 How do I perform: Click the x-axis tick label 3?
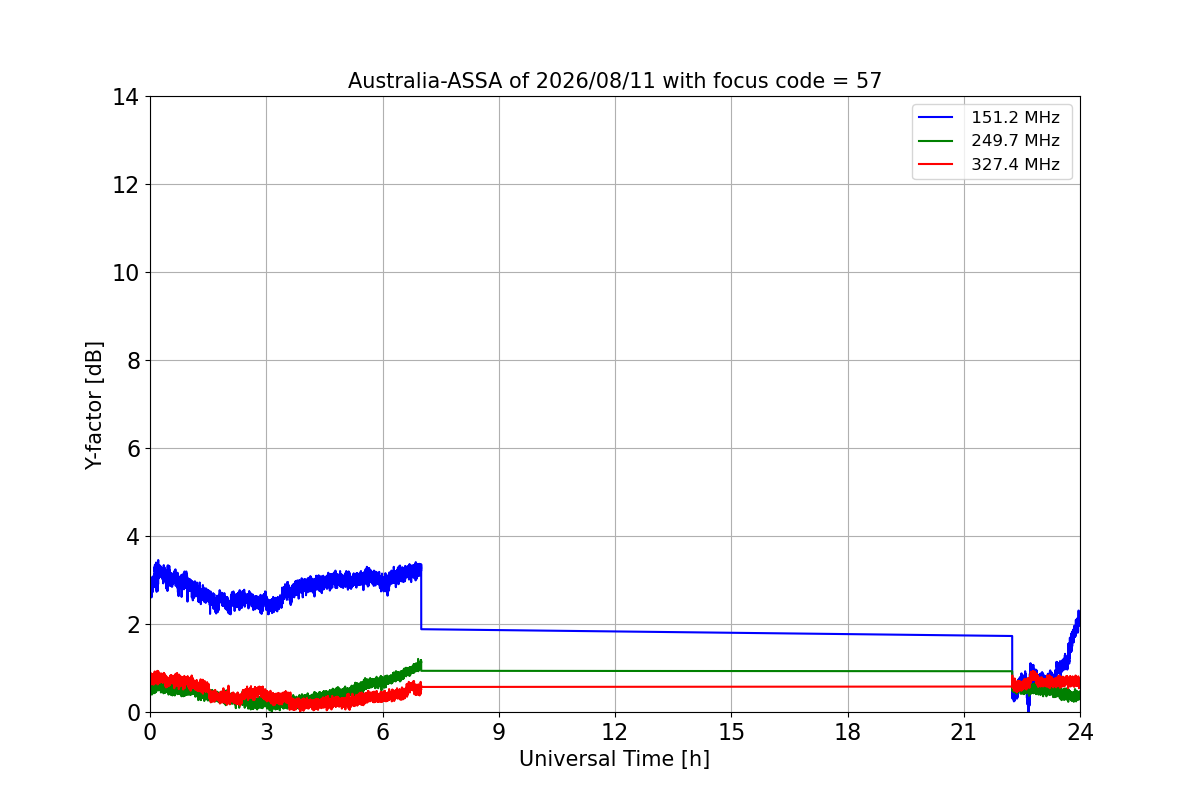pos(266,732)
